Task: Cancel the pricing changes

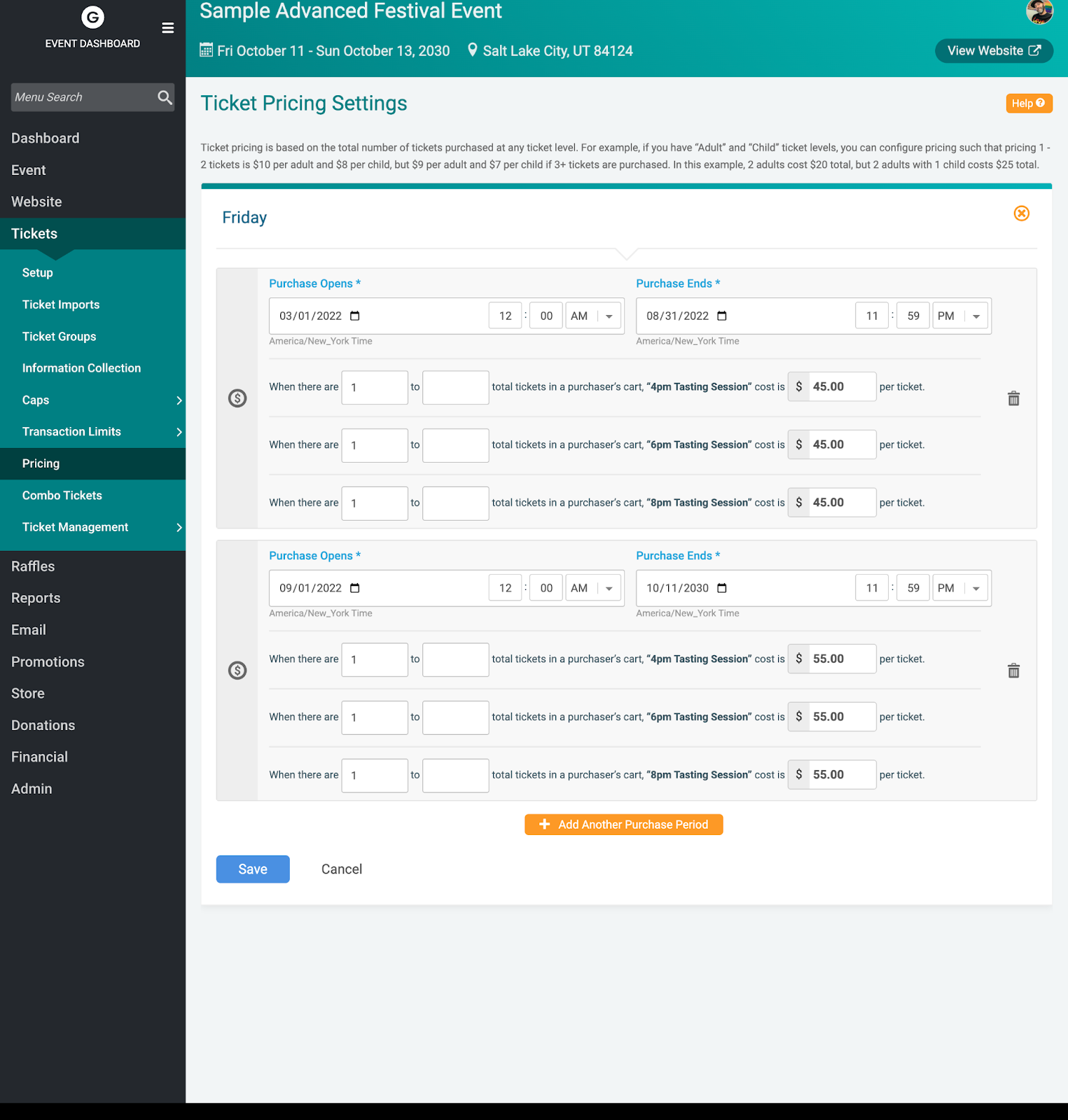Action: 342,869
